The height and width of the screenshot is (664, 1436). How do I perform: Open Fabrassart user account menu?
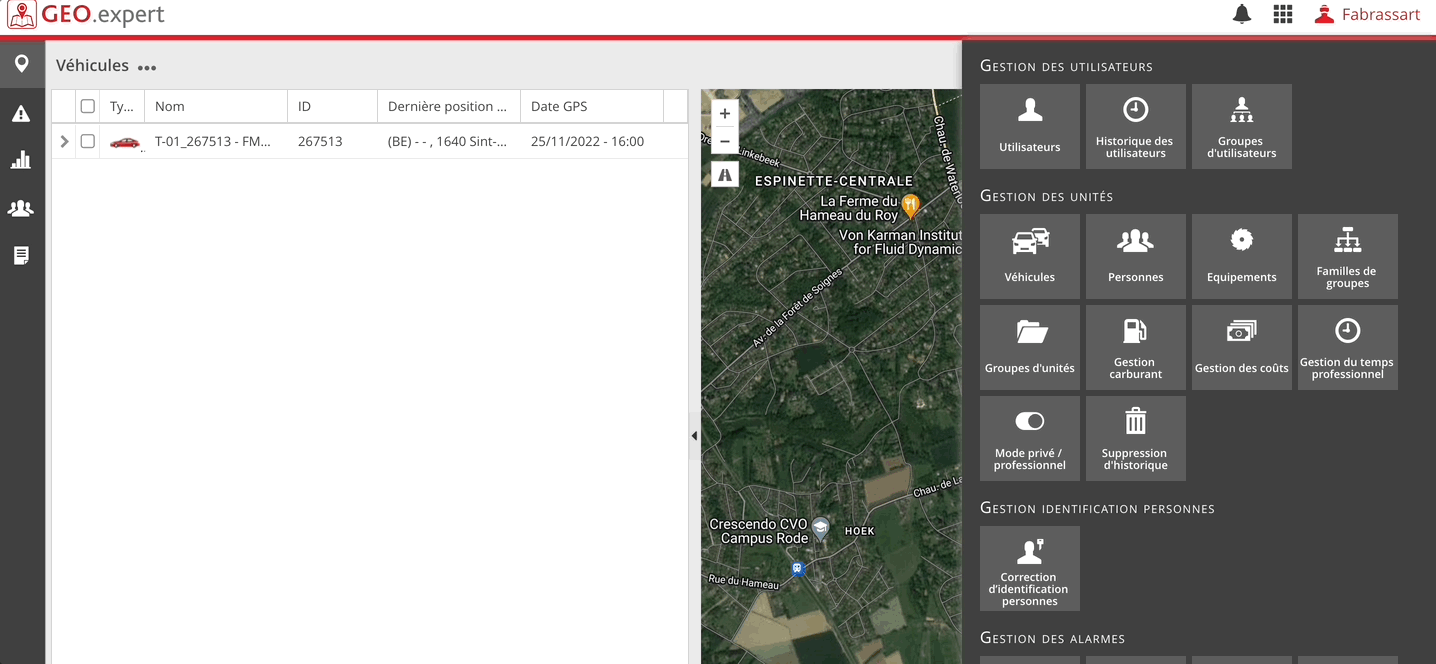point(1367,14)
